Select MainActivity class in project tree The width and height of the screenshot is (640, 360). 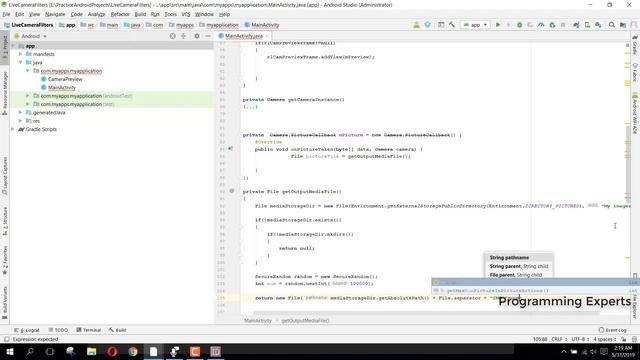[x=62, y=87]
